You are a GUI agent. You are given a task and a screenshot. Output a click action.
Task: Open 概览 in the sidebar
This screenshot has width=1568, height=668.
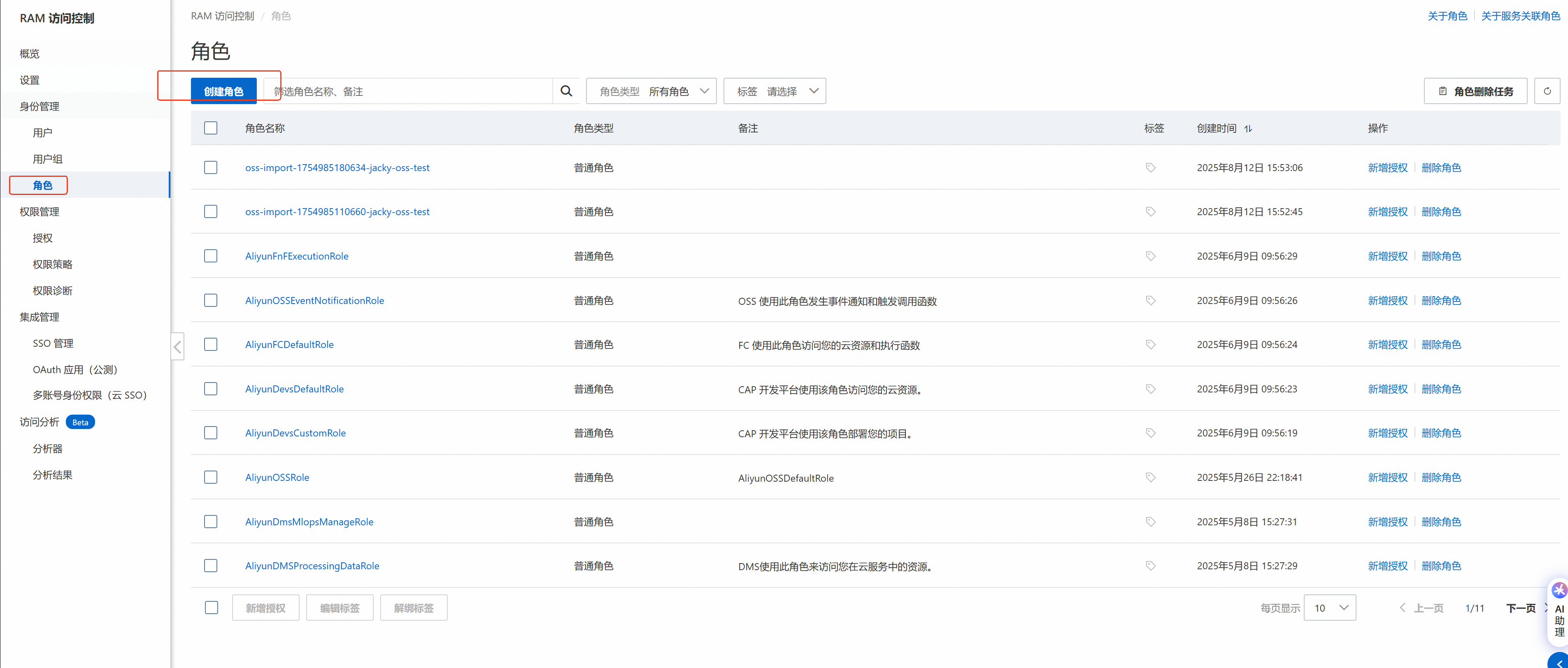30,53
